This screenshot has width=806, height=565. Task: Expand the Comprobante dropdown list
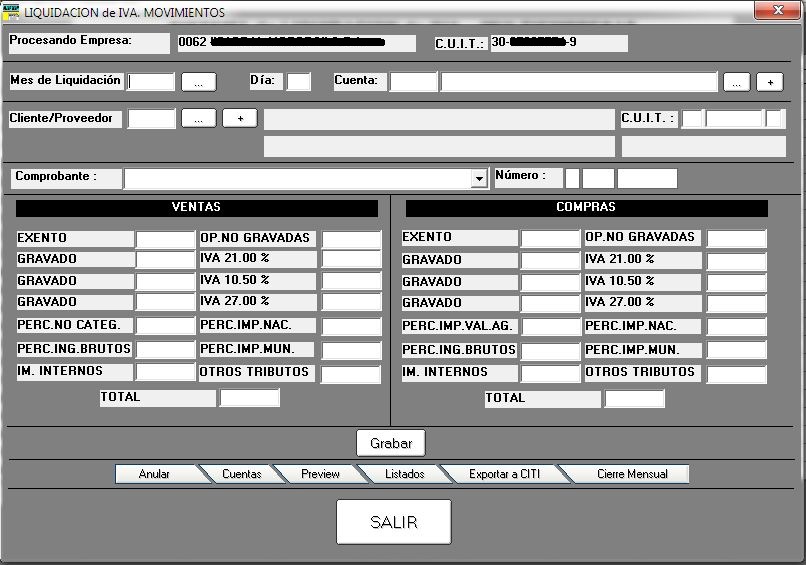pyautogui.click(x=478, y=178)
